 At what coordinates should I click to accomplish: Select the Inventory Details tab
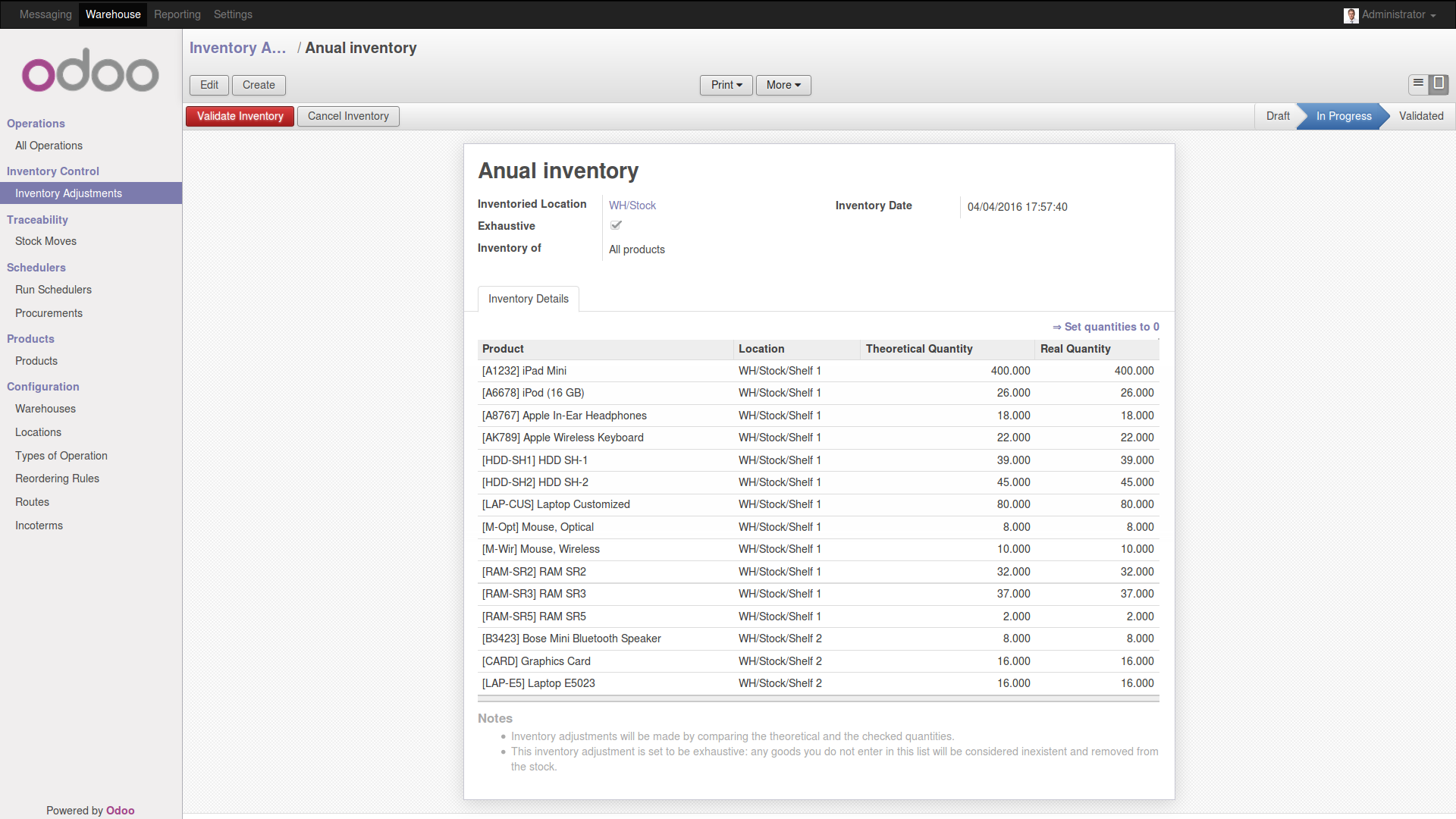(528, 299)
